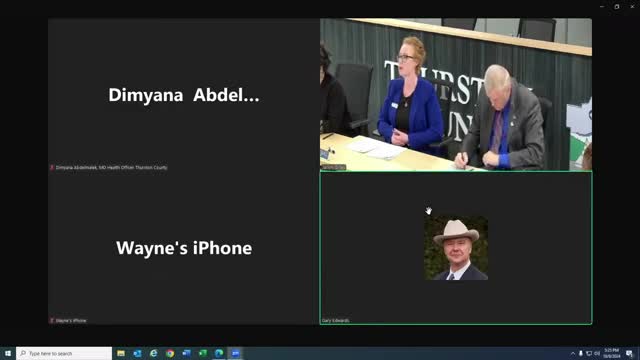Open the clock and date flyout
The height and width of the screenshot is (360, 640).
click(611, 353)
